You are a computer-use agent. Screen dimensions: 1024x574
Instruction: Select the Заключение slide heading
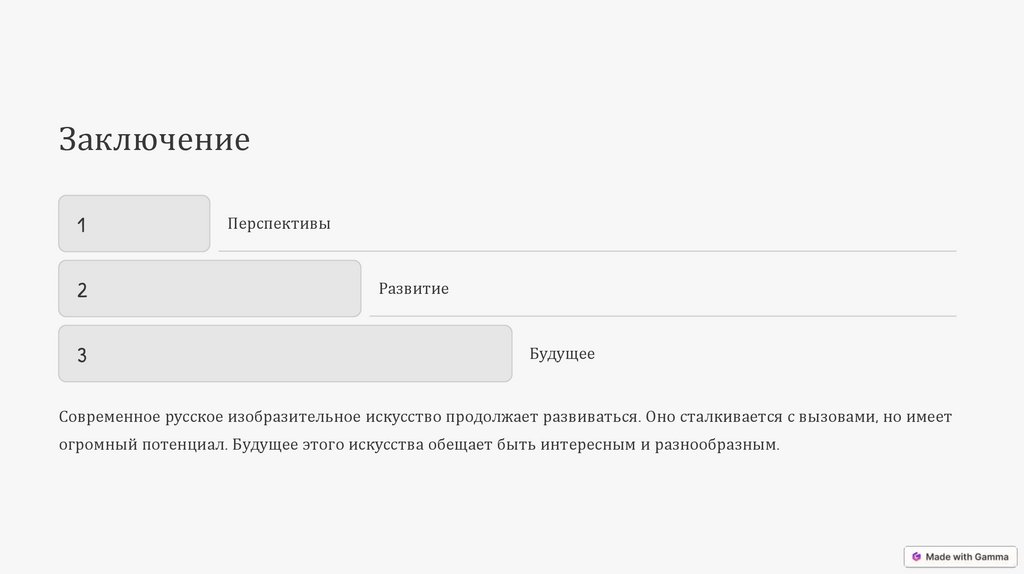[x=154, y=139]
